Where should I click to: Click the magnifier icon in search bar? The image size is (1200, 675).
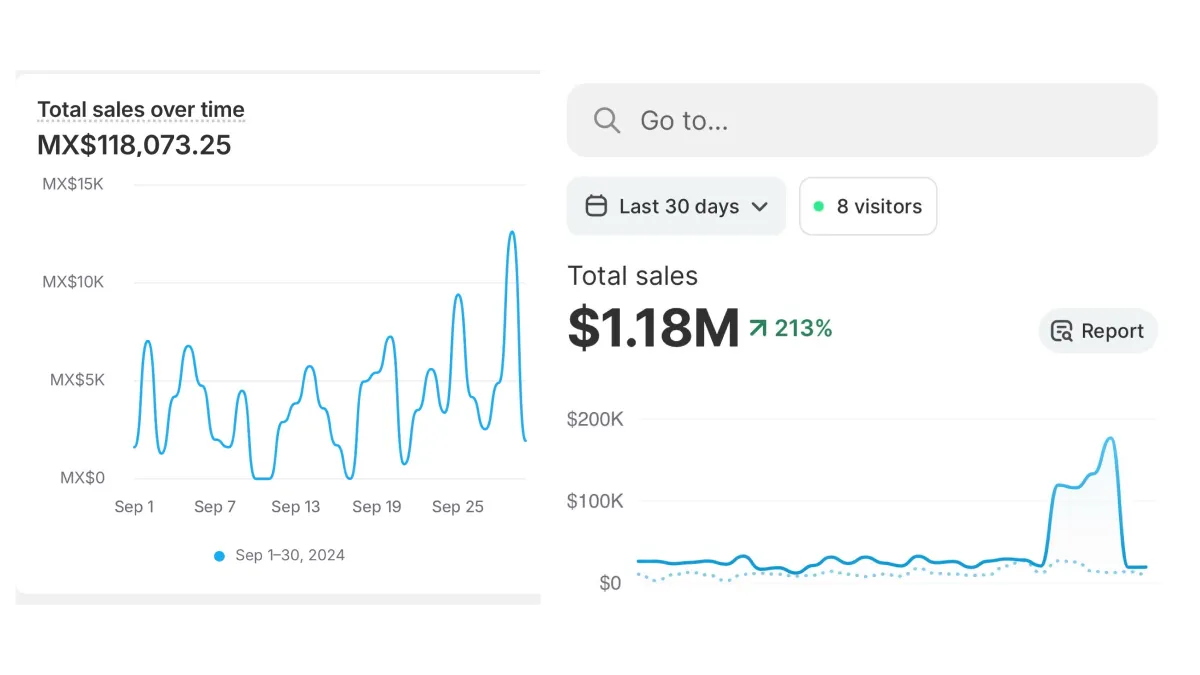(607, 120)
